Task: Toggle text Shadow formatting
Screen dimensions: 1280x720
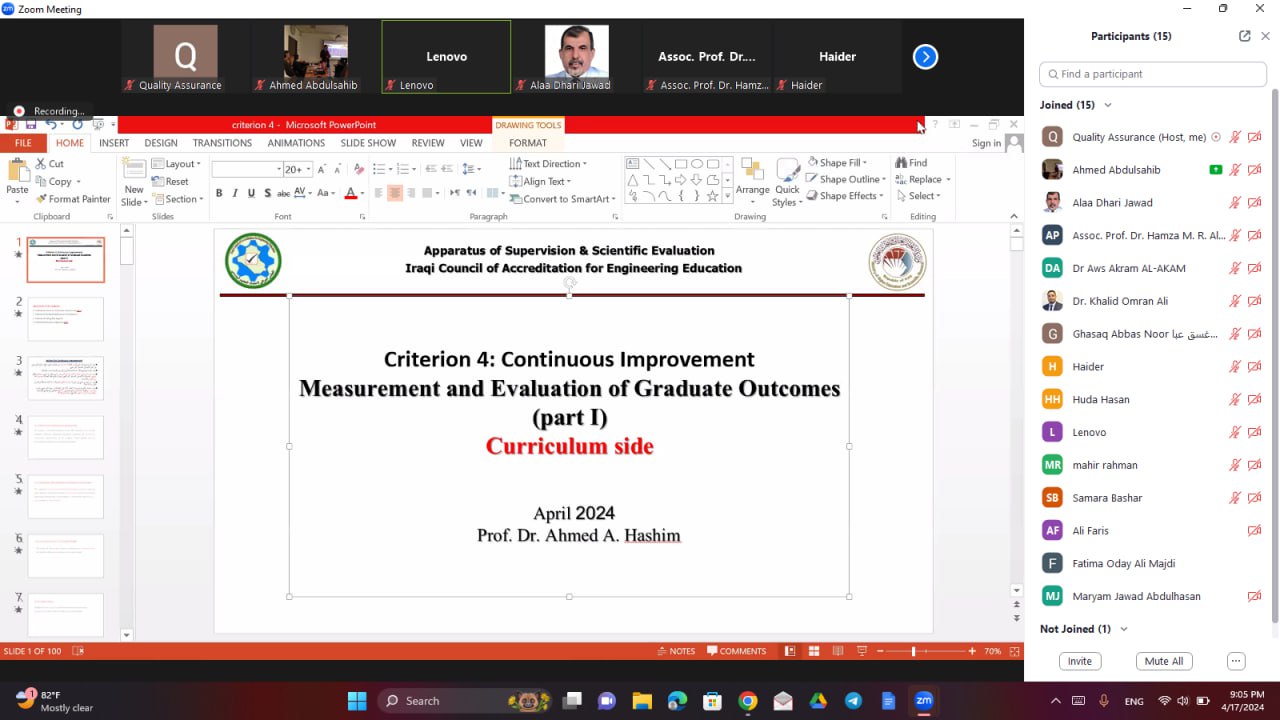Action: pyautogui.click(x=267, y=193)
